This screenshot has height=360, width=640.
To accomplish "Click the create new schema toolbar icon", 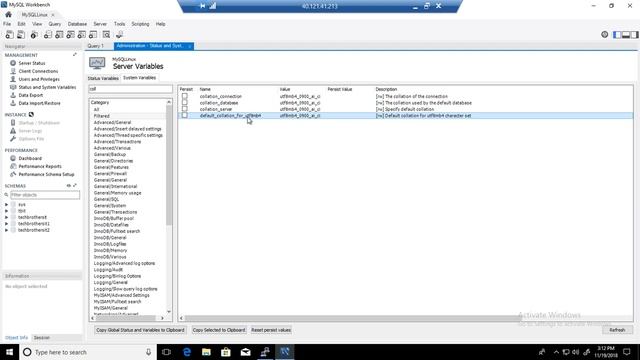I will pyautogui.click(x=48, y=35).
